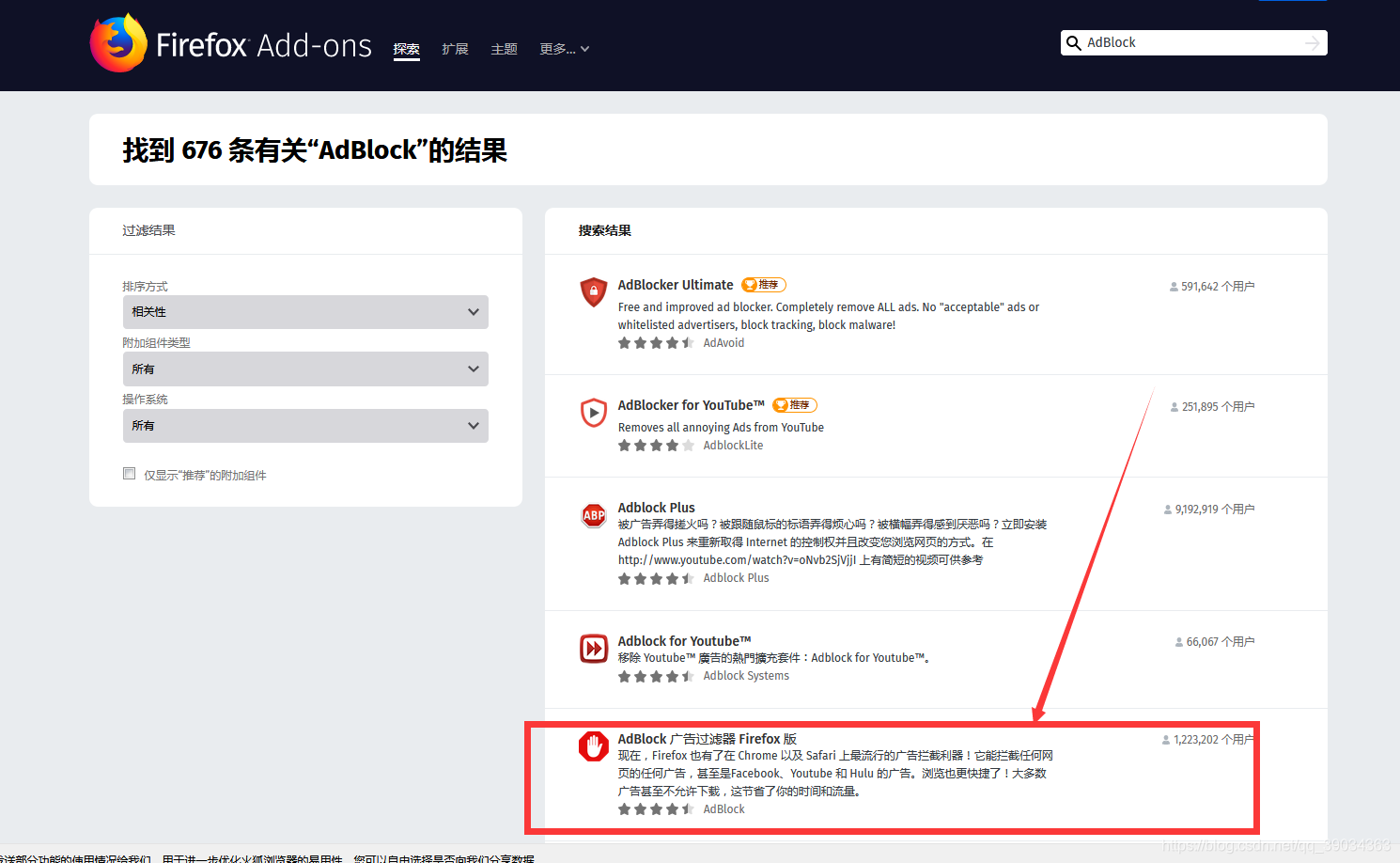This screenshot has width=1400, height=863.
Task: Open the Firefox Add-ons home title link
Action: (263, 45)
